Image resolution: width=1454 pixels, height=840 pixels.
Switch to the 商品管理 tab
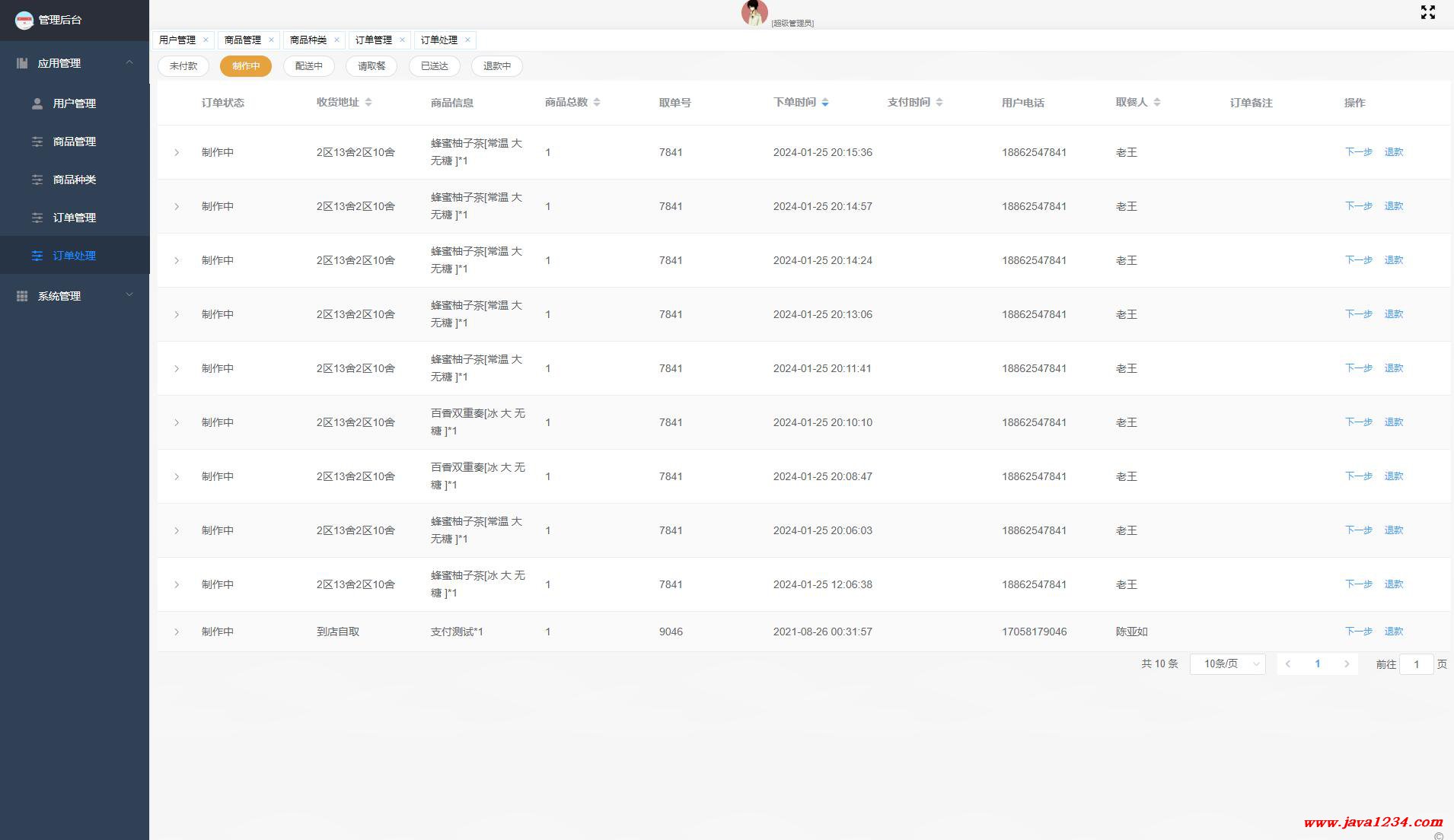(x=243, y=40)
